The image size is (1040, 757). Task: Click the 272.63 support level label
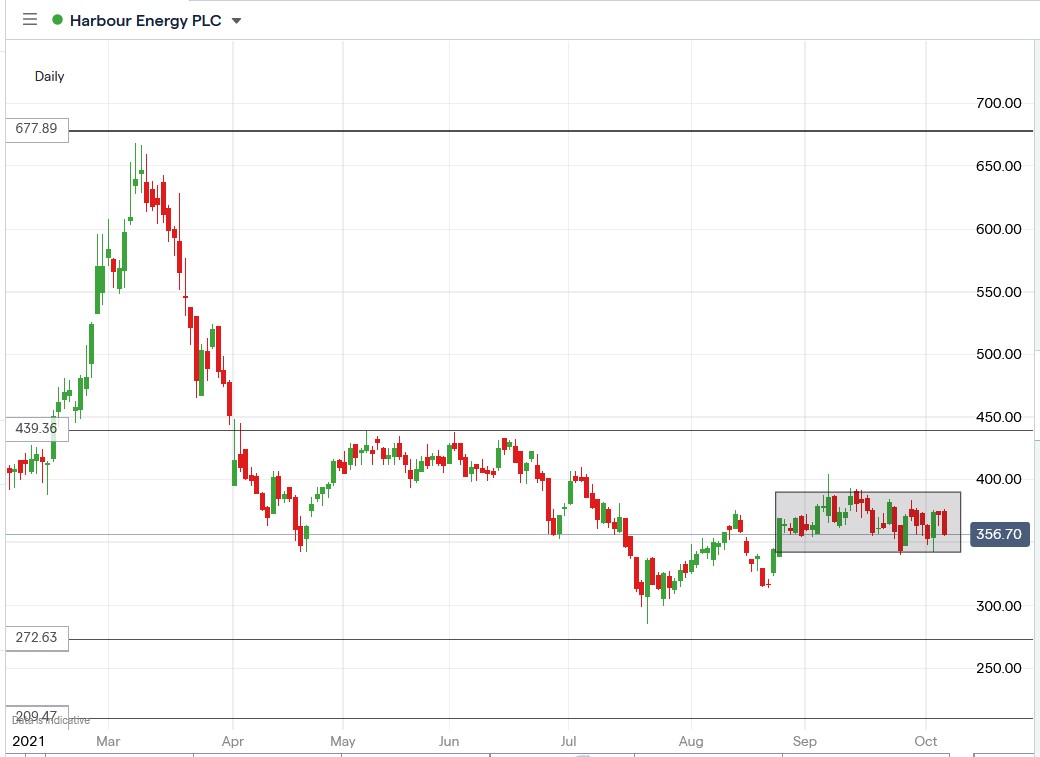coord(37,637)
